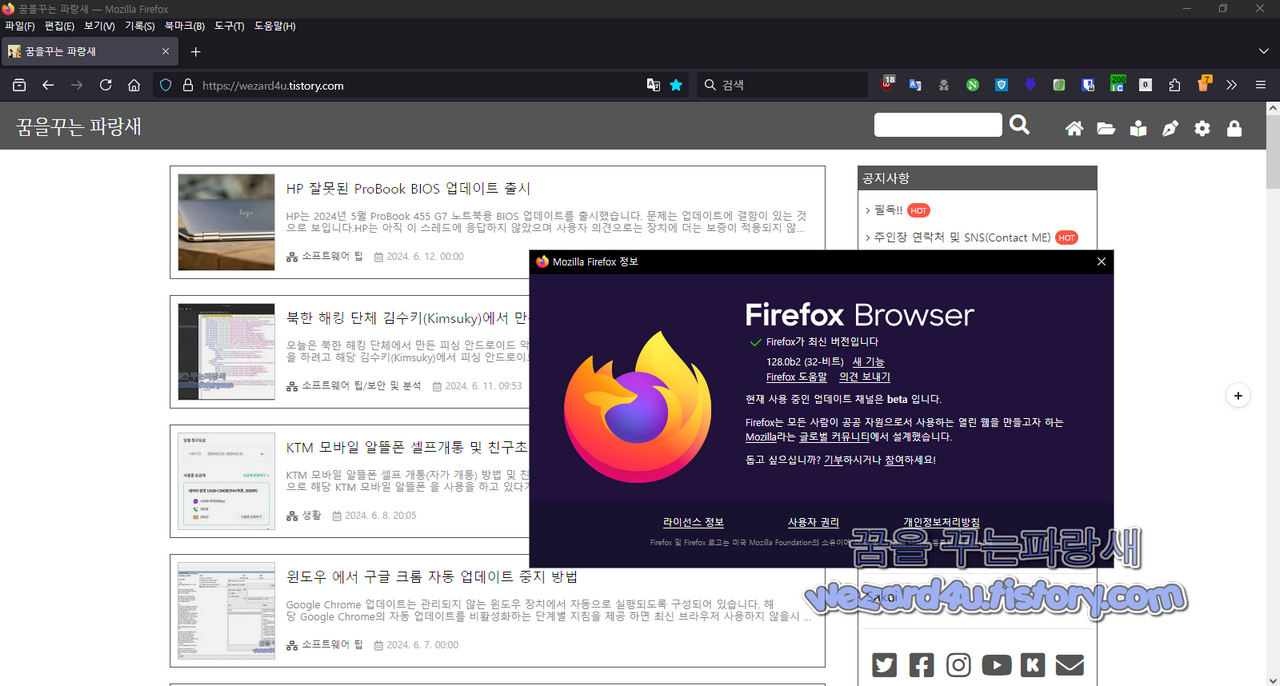Open the Extensions puzzle piece icon

pos(1175,85)
